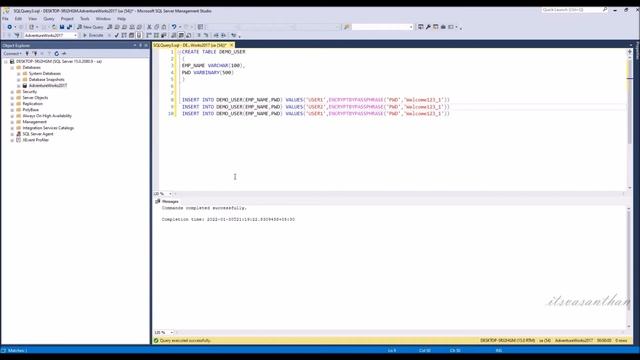Image resolution: width=640 pixels, height=360 pixels.
Task: Click the Find in Files icon
Action: [347, 27]
